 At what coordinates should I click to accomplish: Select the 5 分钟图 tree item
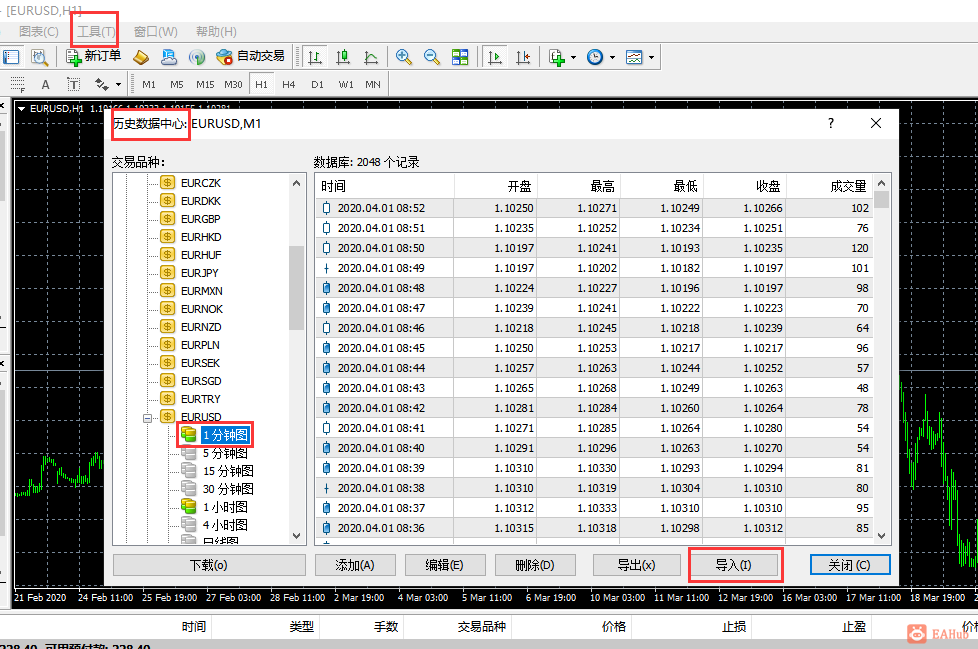[225, 453]
